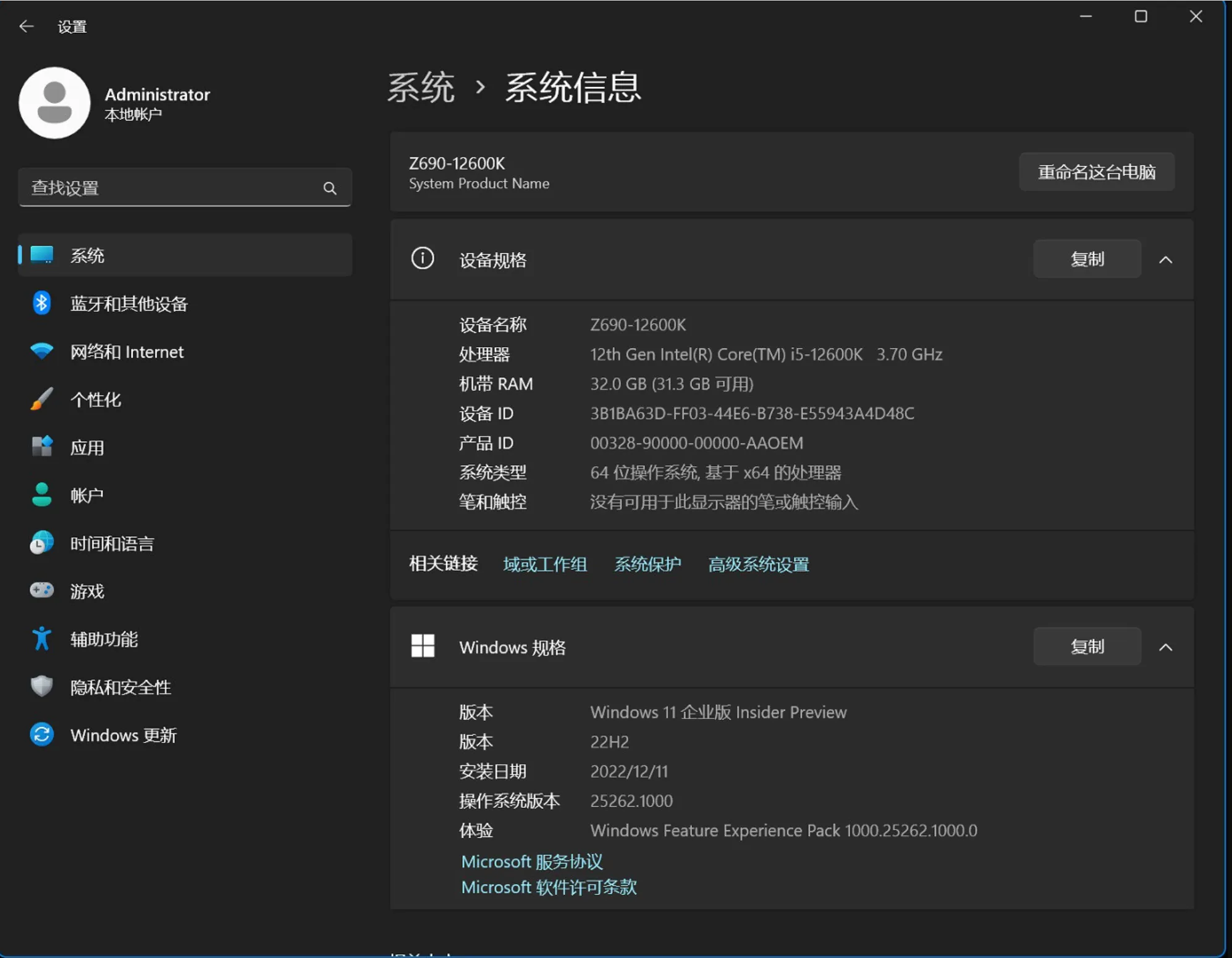
Task: Collapse the 设备规格 section chevron
Action: point(1165,259)
